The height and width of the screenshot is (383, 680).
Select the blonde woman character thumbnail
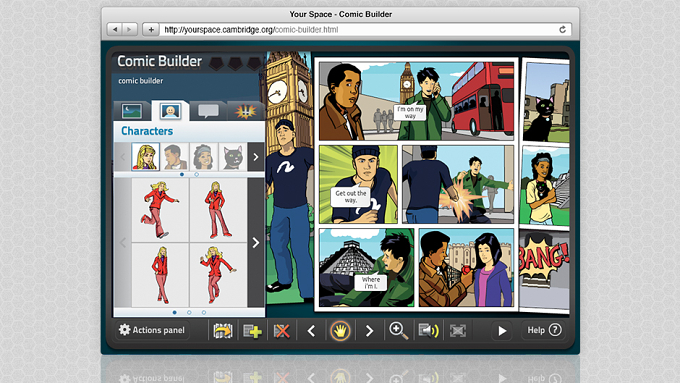145,157
